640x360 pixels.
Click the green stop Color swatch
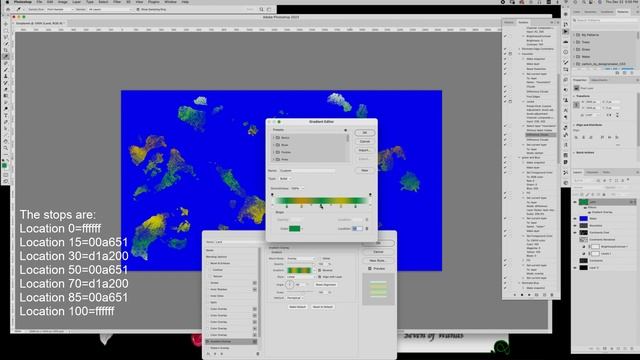295,229
